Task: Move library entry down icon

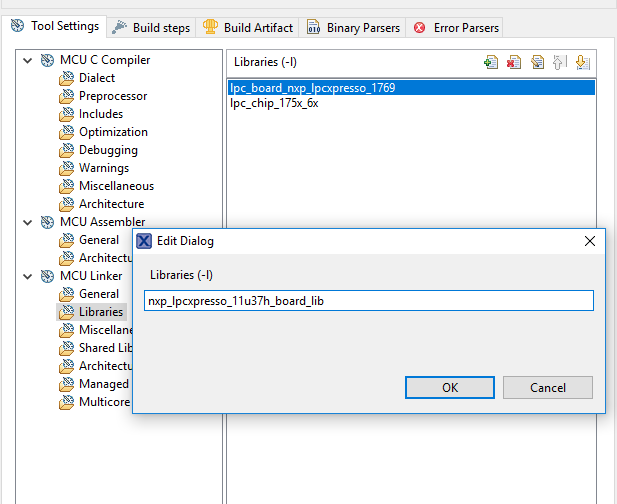Action: pos(582,62)
